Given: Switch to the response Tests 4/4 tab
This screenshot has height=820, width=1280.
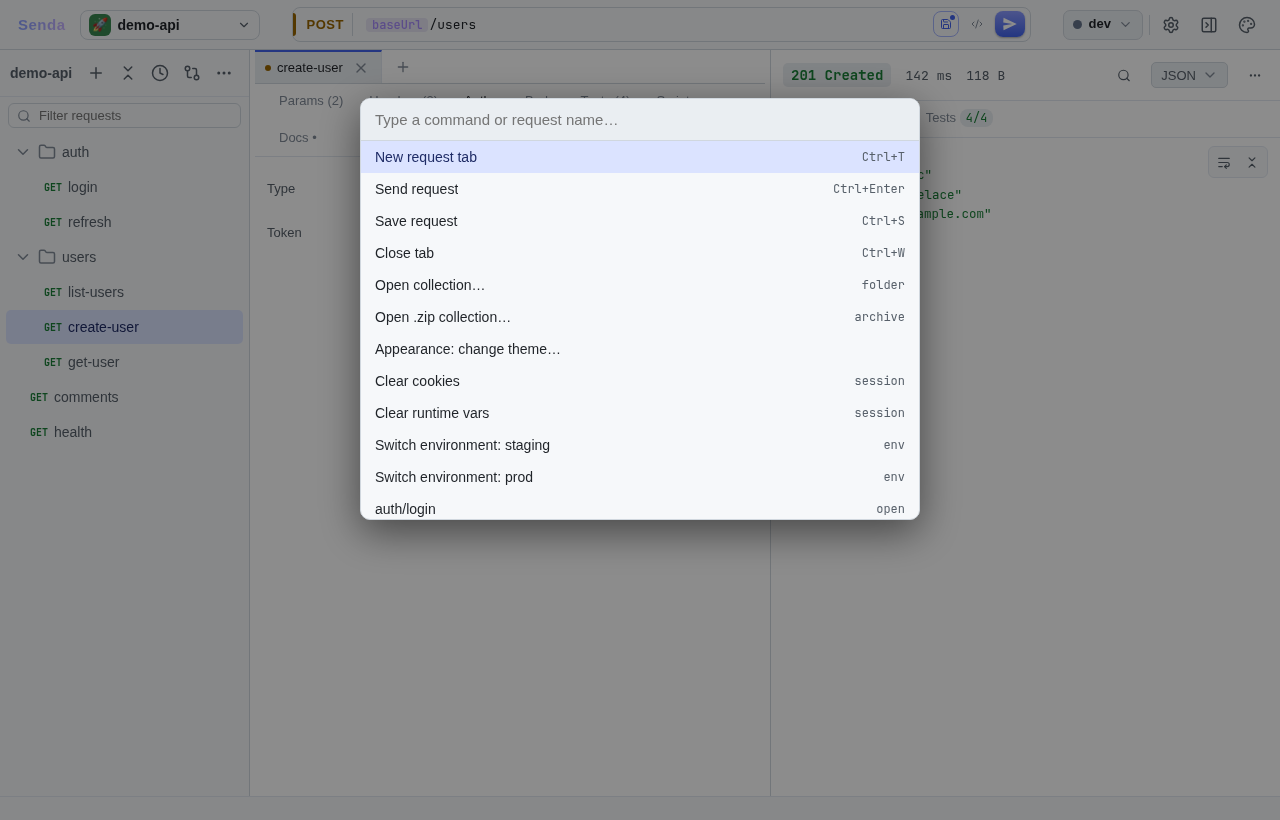Looking at the screenshot, I should point(959,118).
